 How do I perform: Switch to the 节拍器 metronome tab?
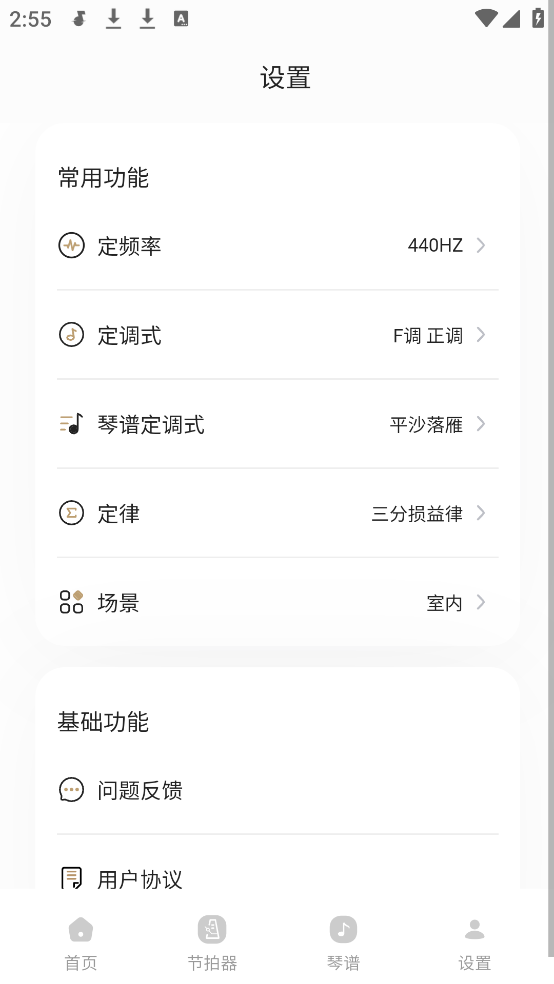[x=212, y=944]
